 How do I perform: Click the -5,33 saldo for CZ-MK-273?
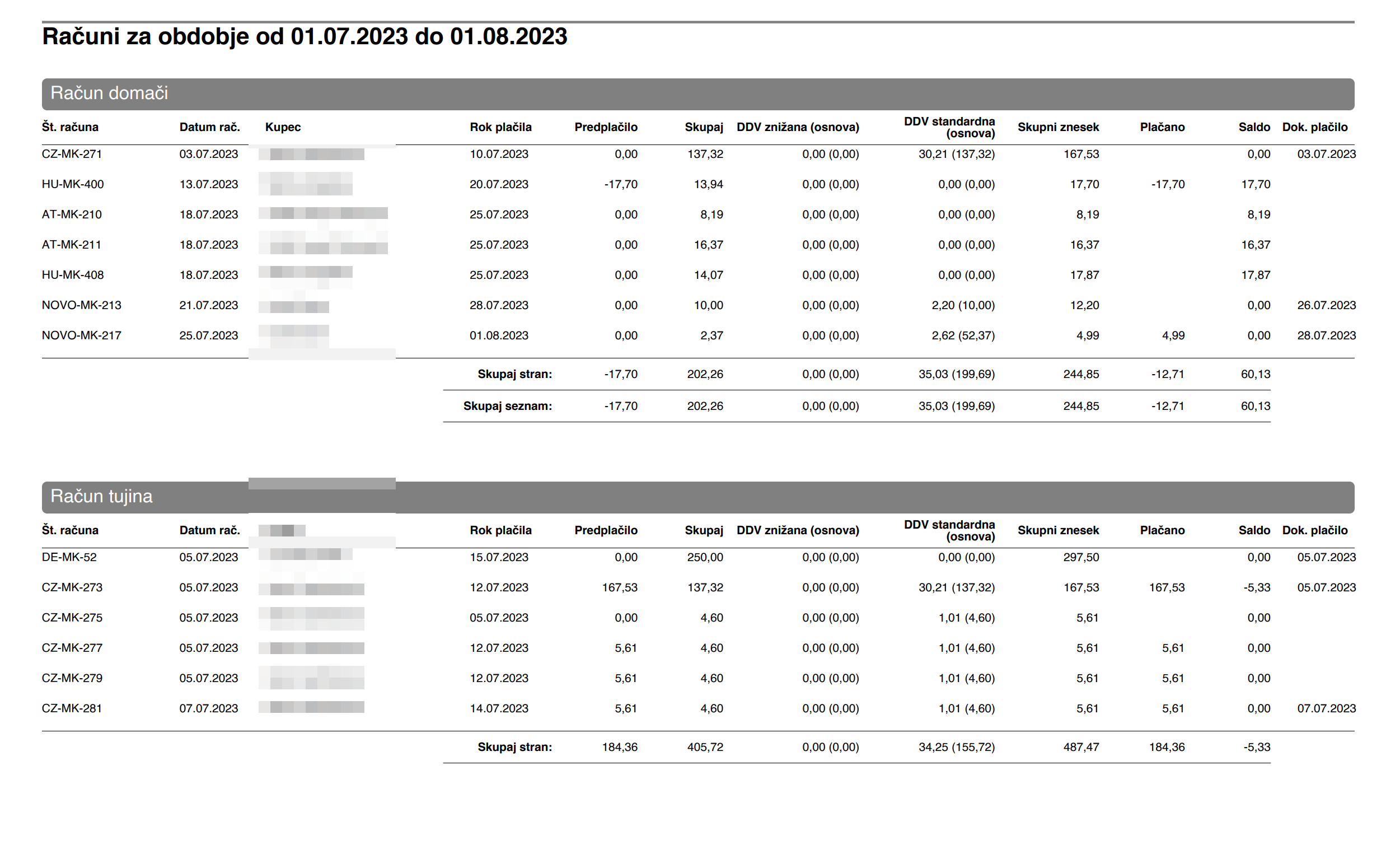1256,587
